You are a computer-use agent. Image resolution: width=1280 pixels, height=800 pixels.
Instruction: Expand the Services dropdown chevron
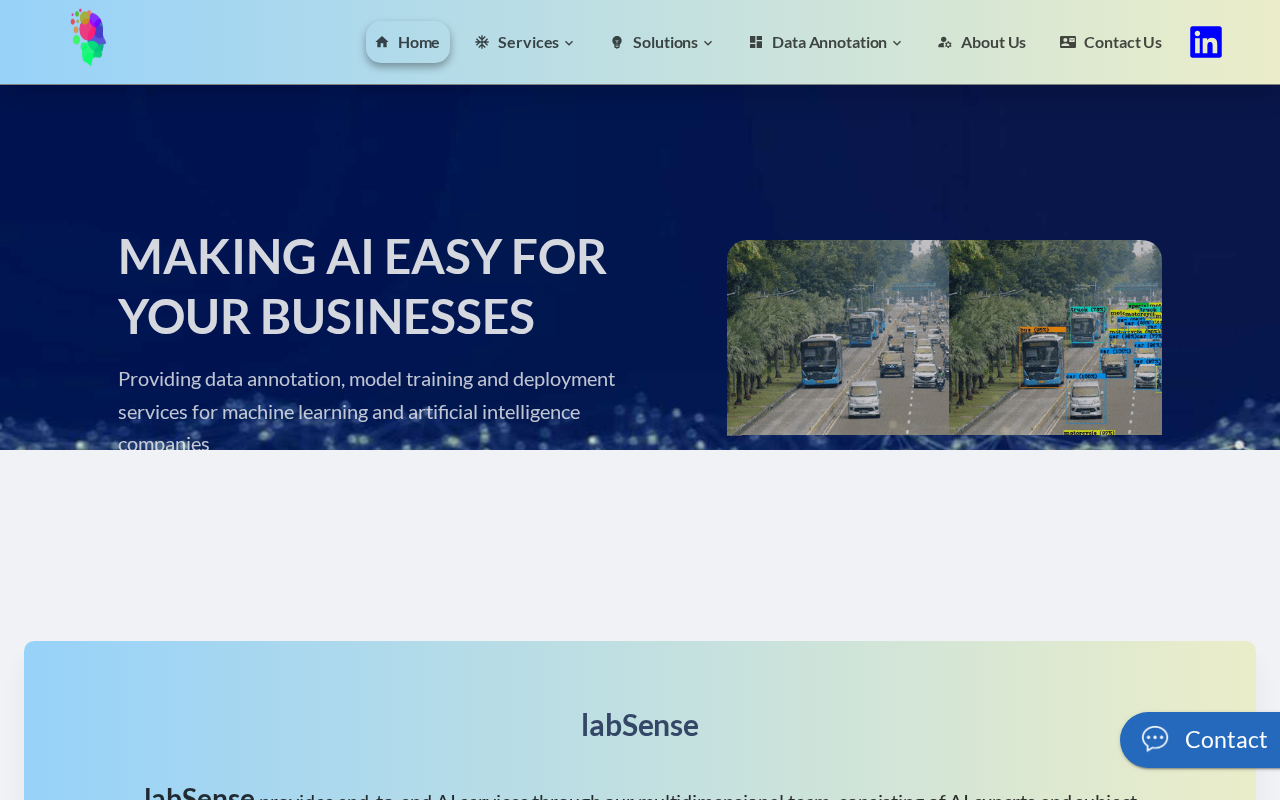tap(569, 43)
